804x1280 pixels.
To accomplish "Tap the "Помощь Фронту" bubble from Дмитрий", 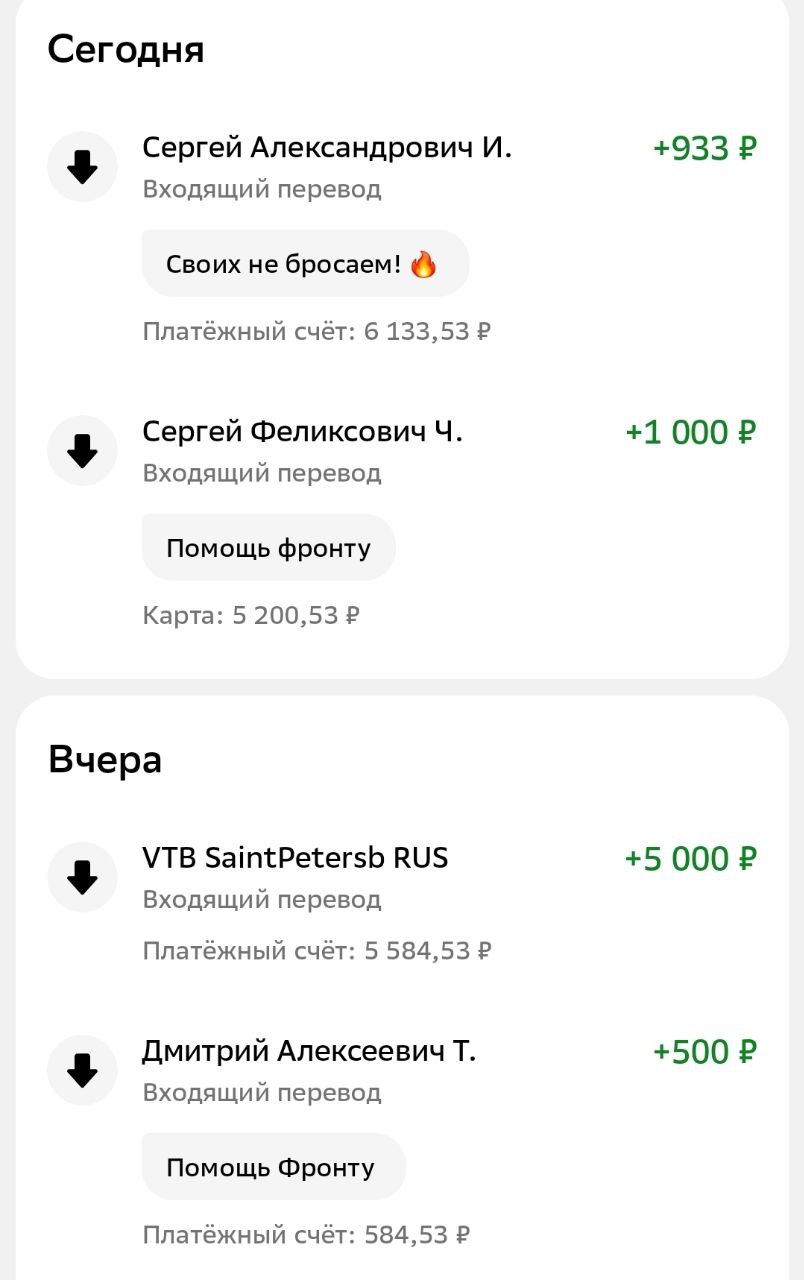I will [272, 1167].
